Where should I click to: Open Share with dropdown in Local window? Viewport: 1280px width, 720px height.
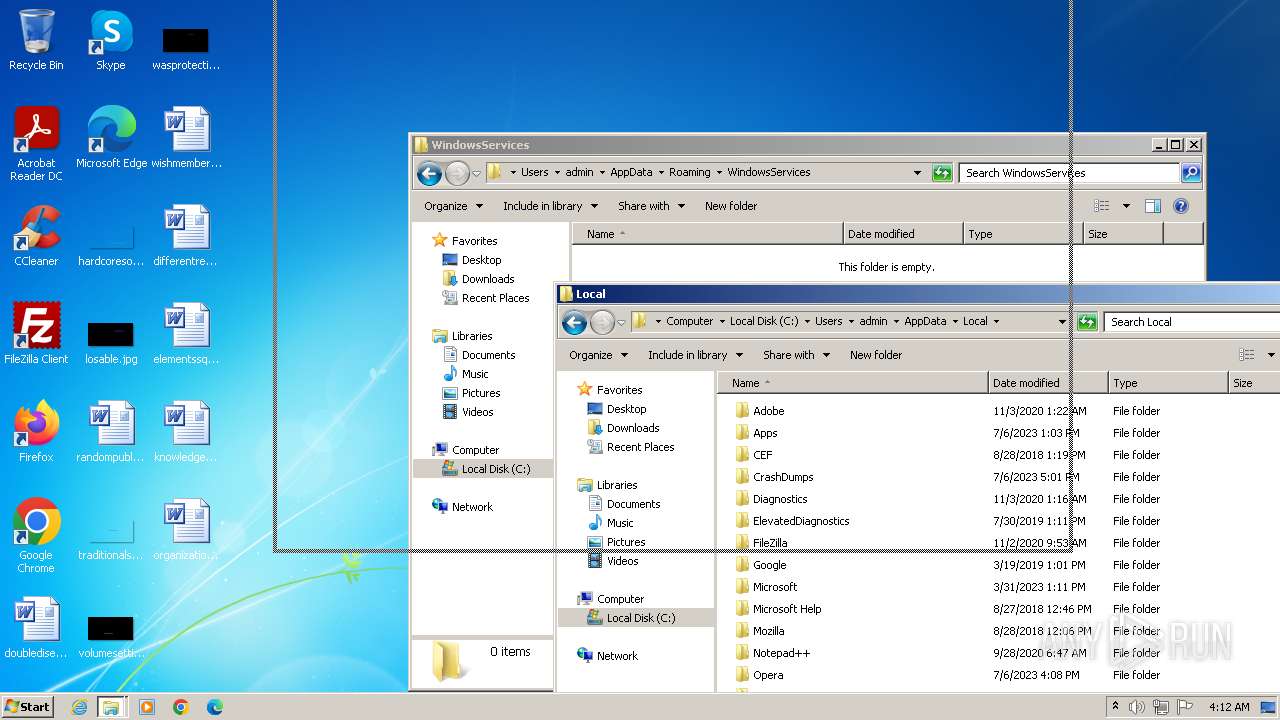coord(796,355)
